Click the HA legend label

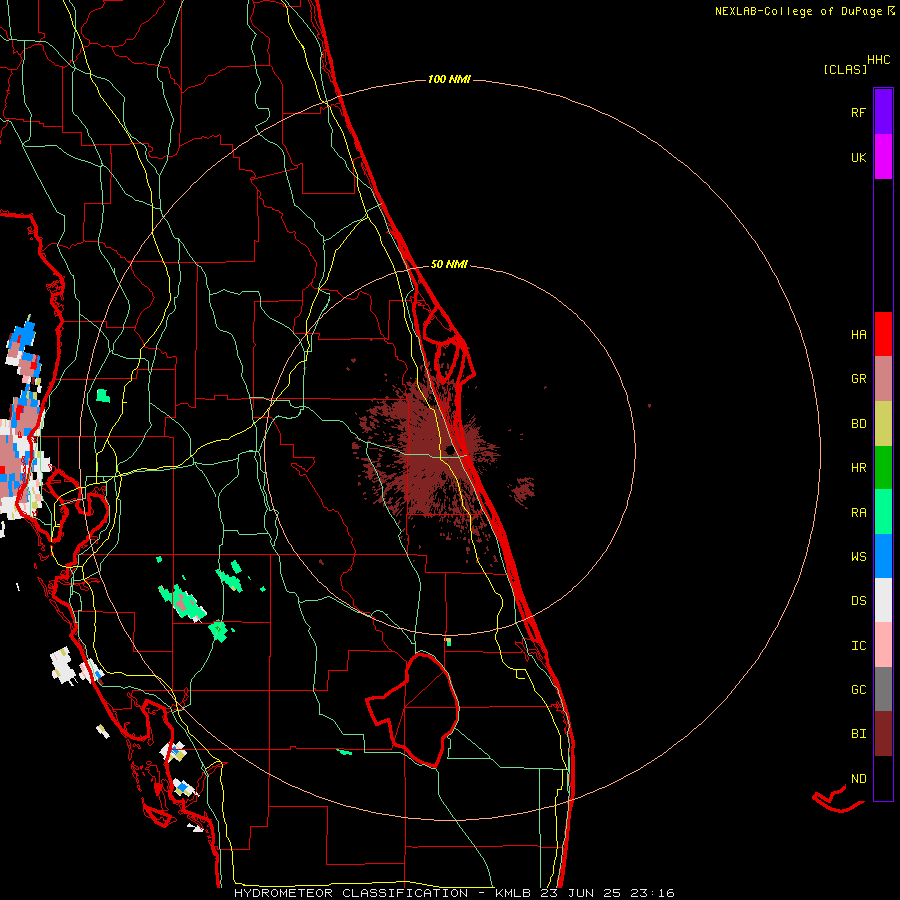(x=858, y=334)
